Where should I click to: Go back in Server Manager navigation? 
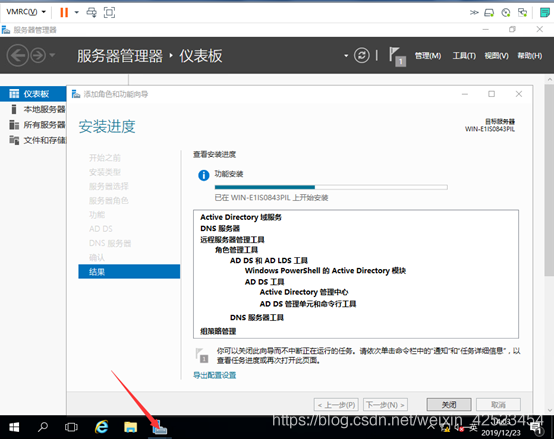[x=17, y=55]
